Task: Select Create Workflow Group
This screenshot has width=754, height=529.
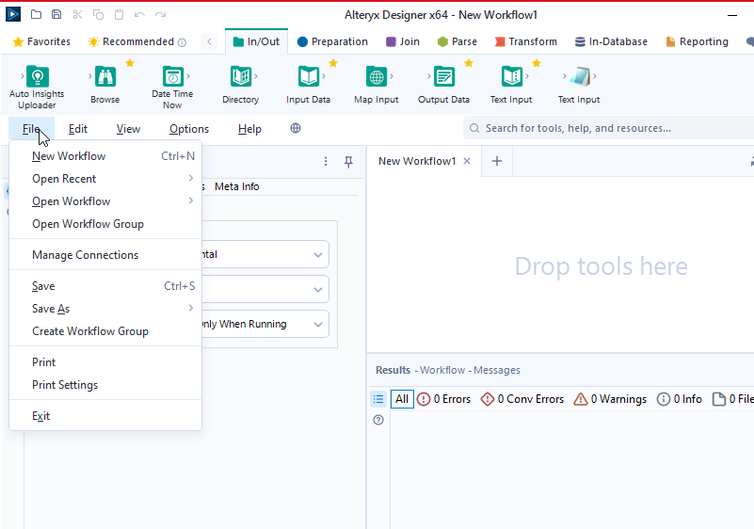Action: pos(105,331)
